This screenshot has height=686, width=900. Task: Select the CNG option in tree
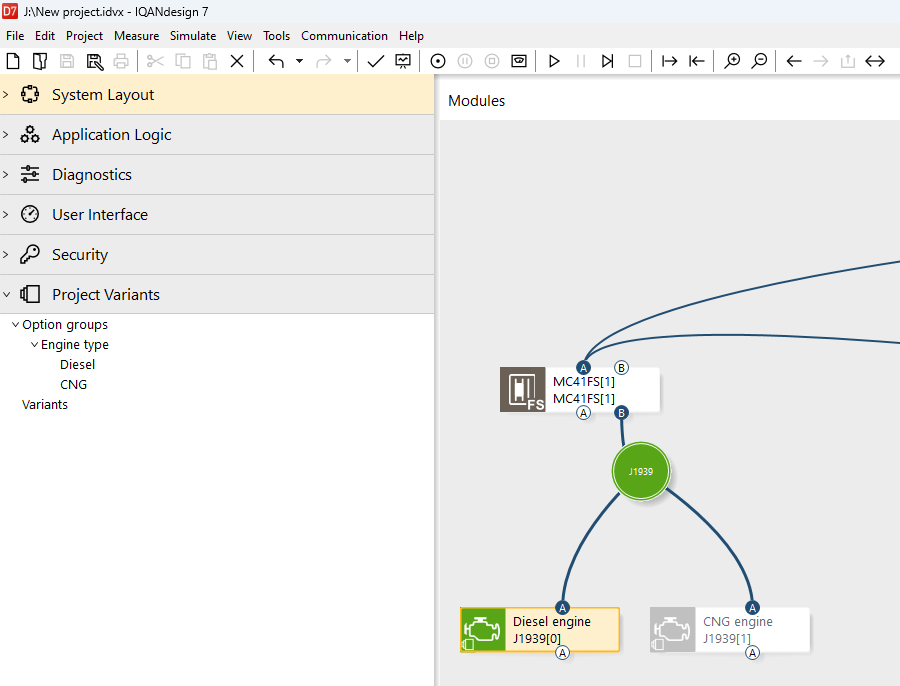pos(73,385)
